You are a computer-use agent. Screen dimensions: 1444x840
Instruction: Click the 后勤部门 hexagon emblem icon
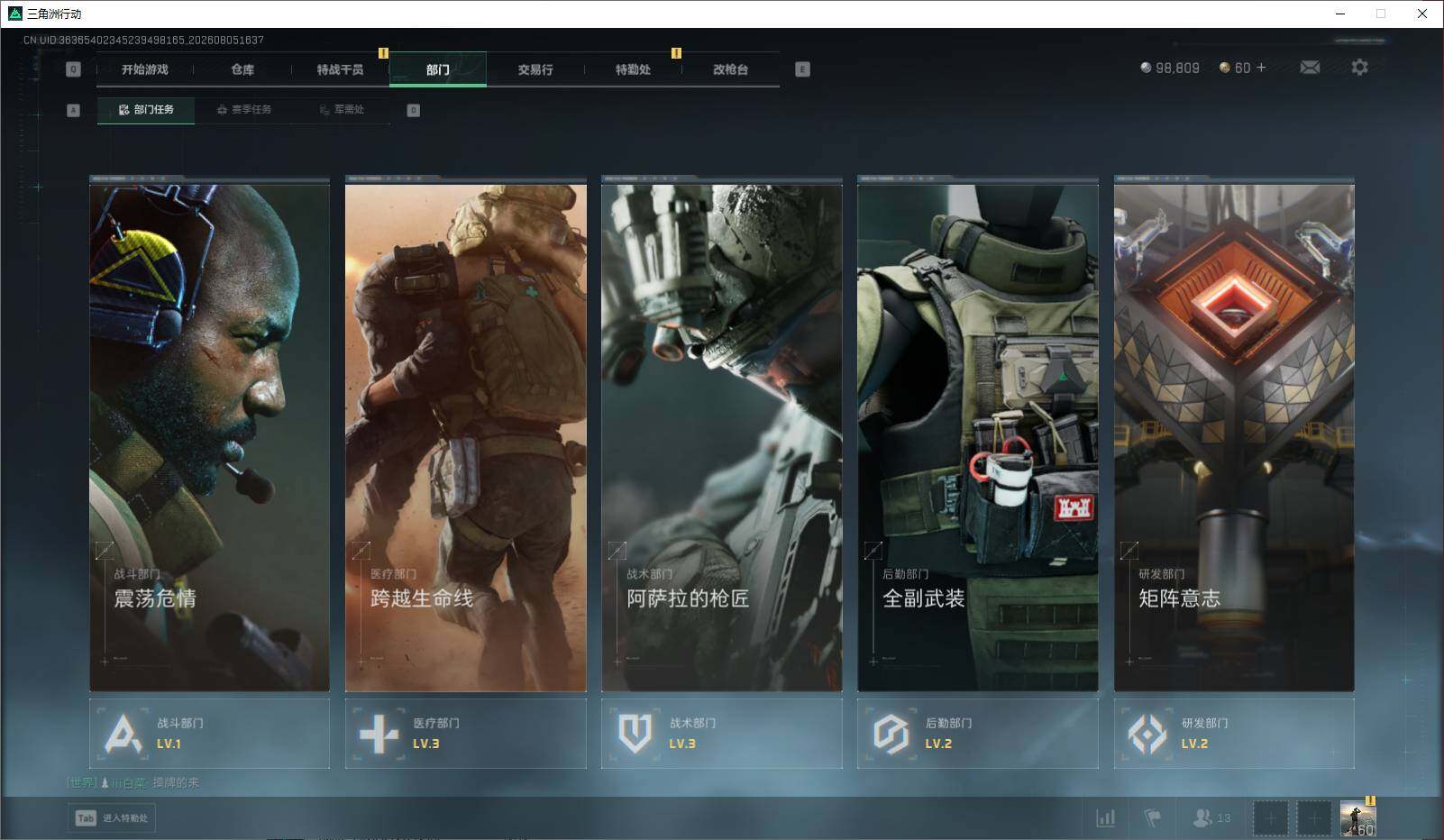point(891,734)
